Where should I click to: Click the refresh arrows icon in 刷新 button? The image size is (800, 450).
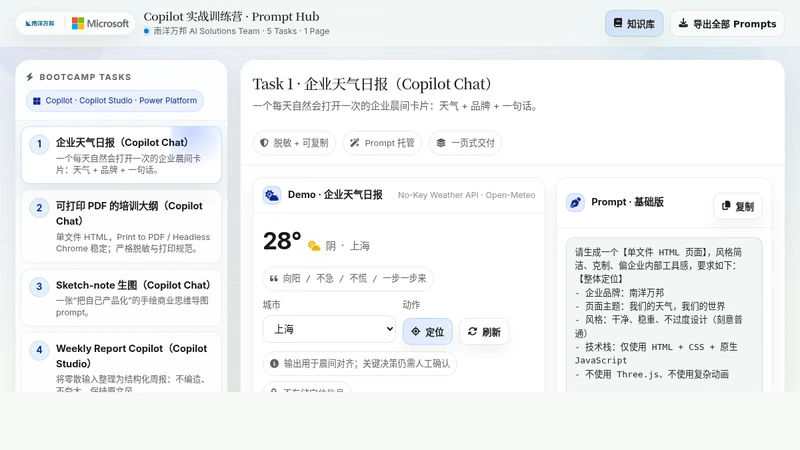click(x=472, y=332)
